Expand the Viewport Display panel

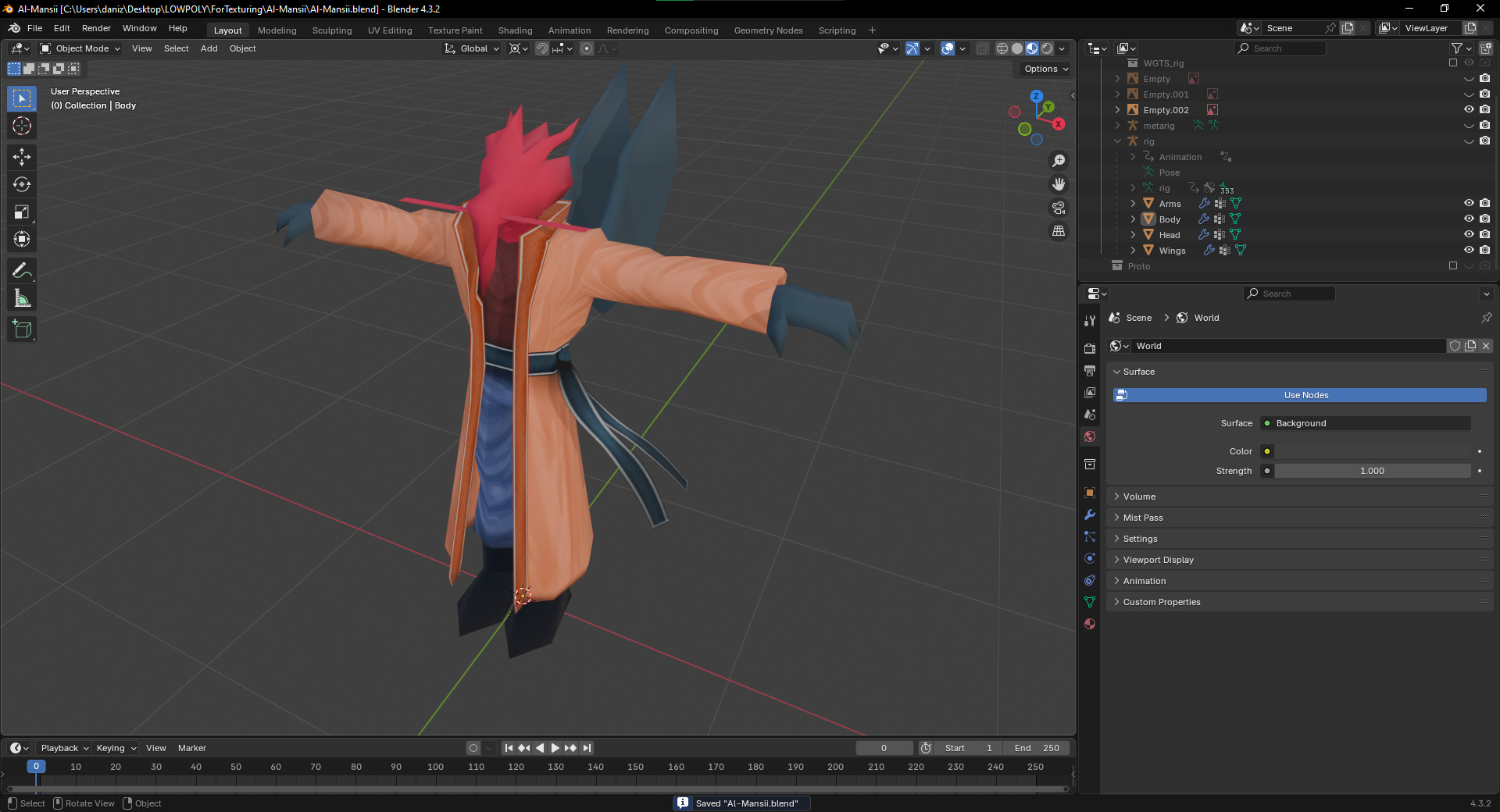(x=1298, y=560)
